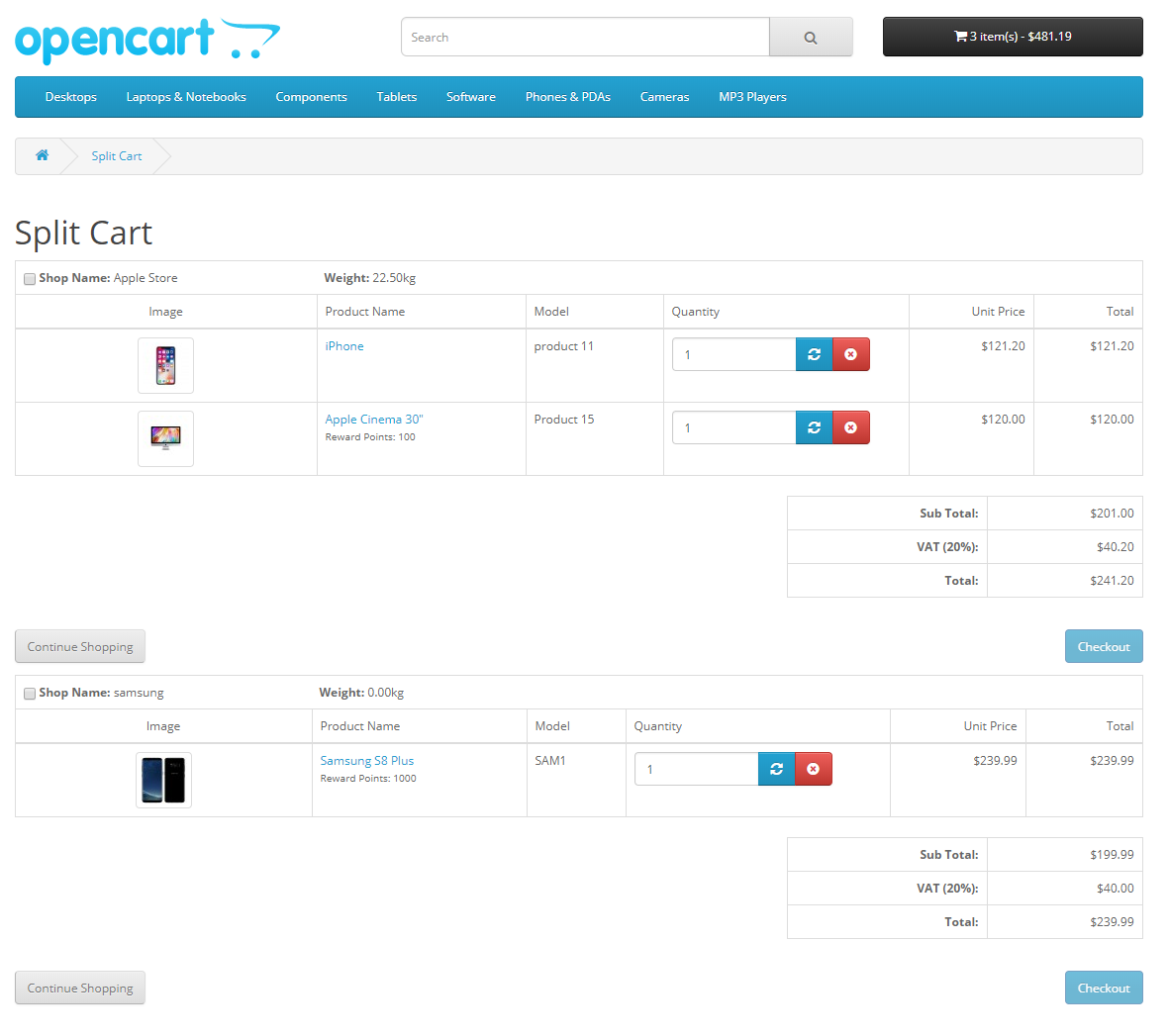Click the samsung VAT $40.00 value
1169x1036 pixels.
pos(1115,889)
